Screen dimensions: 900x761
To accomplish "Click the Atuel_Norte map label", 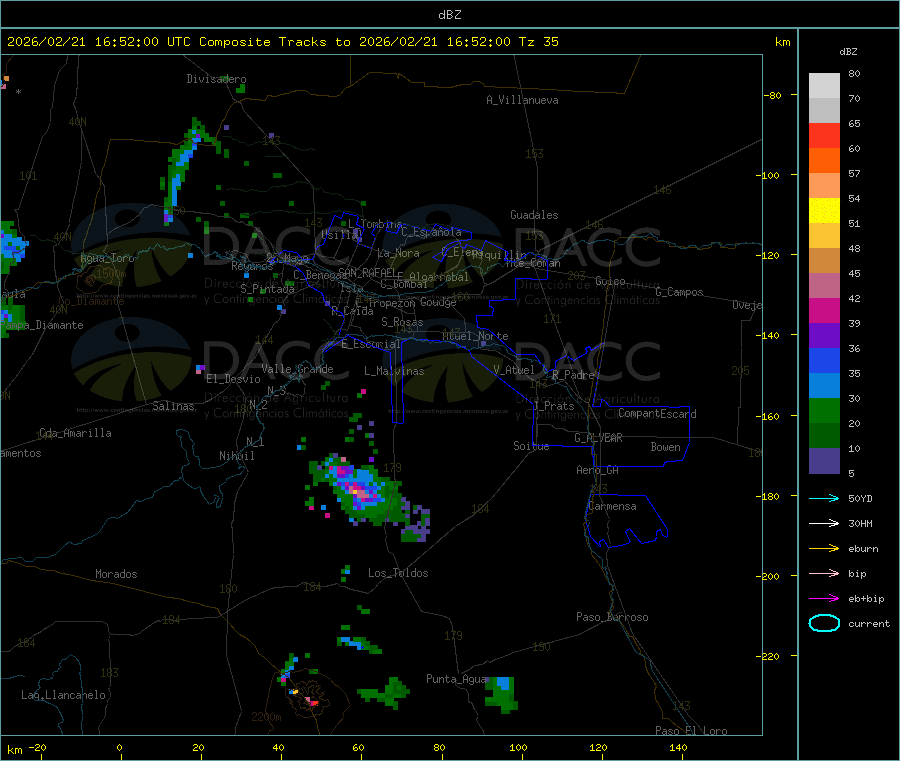I will click(x=475, y=336).
